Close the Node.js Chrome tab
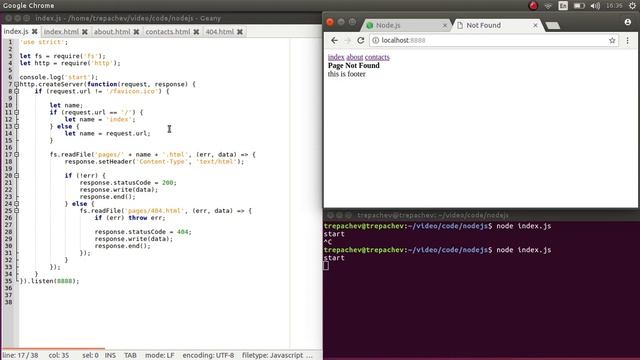 click(444, 25)
